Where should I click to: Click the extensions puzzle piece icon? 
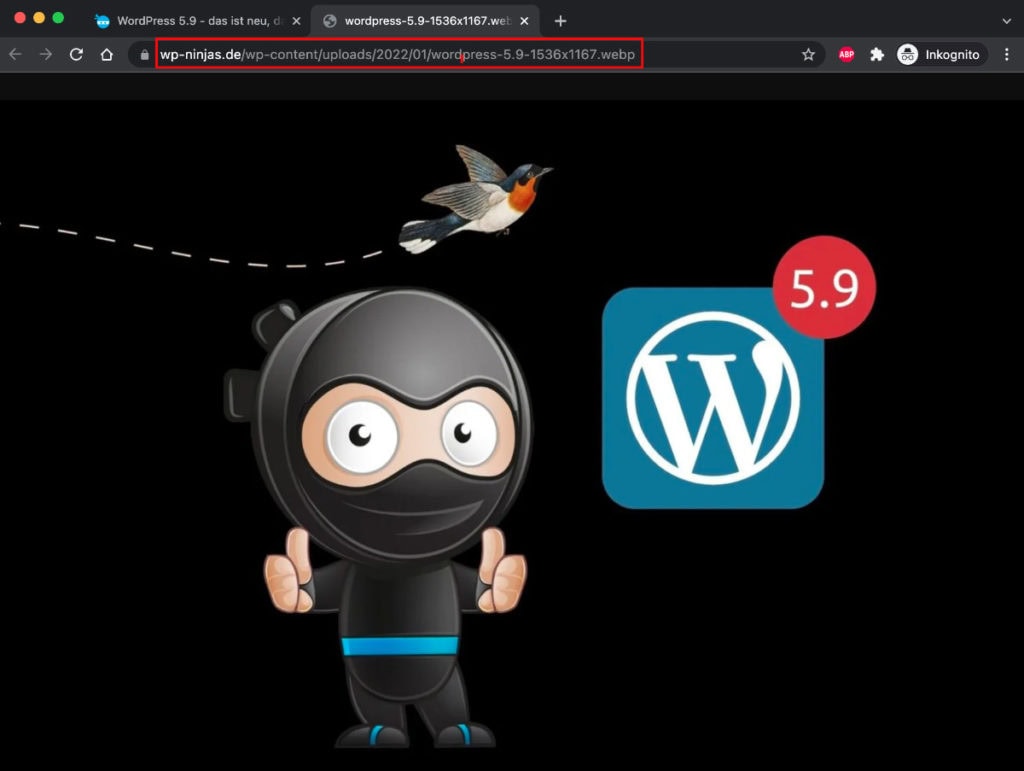(878, 54)
